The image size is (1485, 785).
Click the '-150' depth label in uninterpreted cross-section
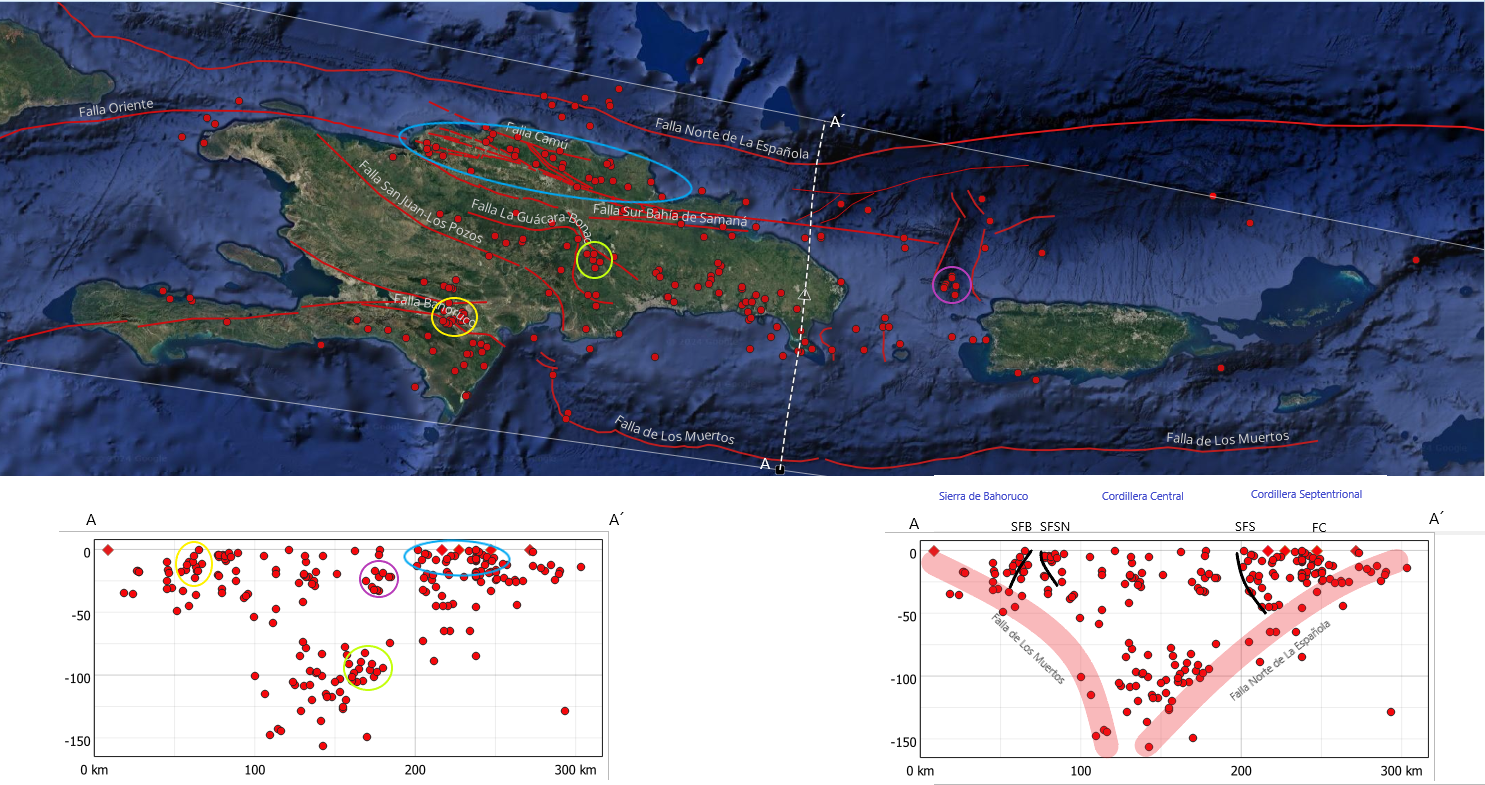(x=76, y=741)
